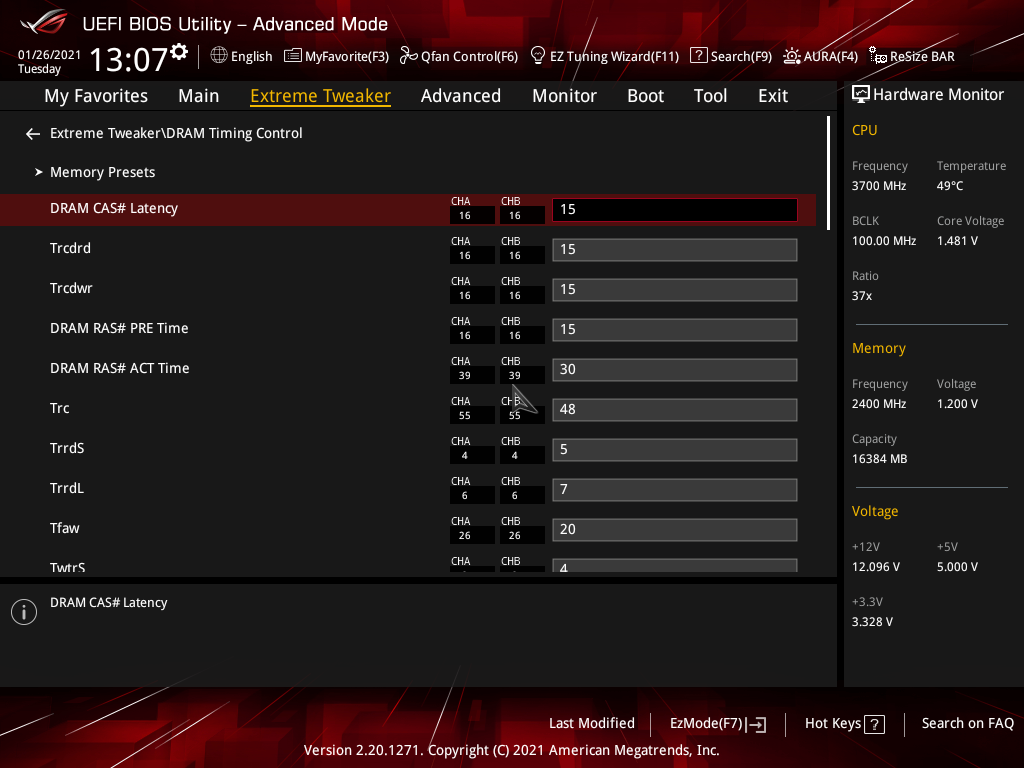Open Qfan Control(F6) fan icon
The width and height of the screenshot is (1024, 768).
click(x=409, y=56)
